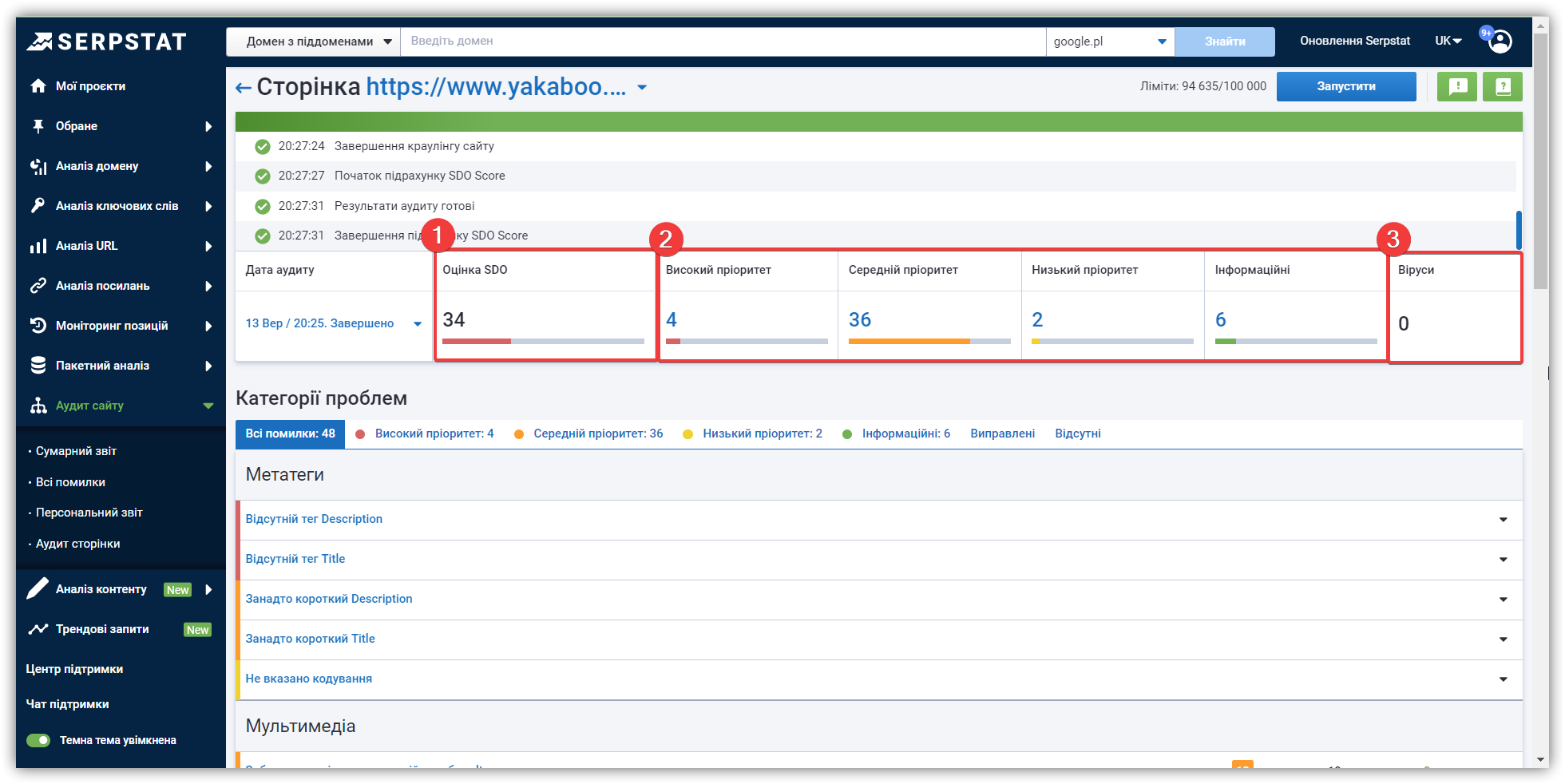Click the check icon beside Початок підрахунку SDO Score

pyautogui.click(x=262, y=176)
